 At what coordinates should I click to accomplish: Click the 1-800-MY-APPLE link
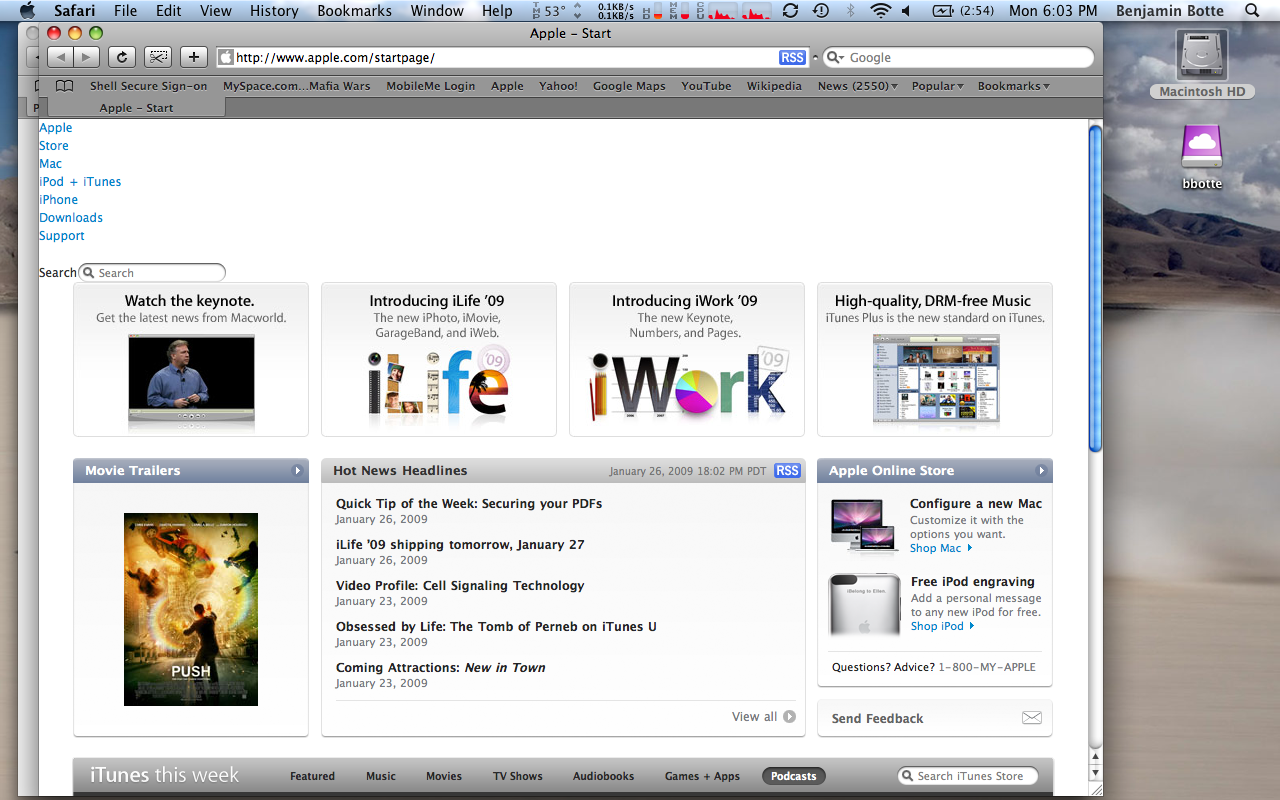[987, 667]
